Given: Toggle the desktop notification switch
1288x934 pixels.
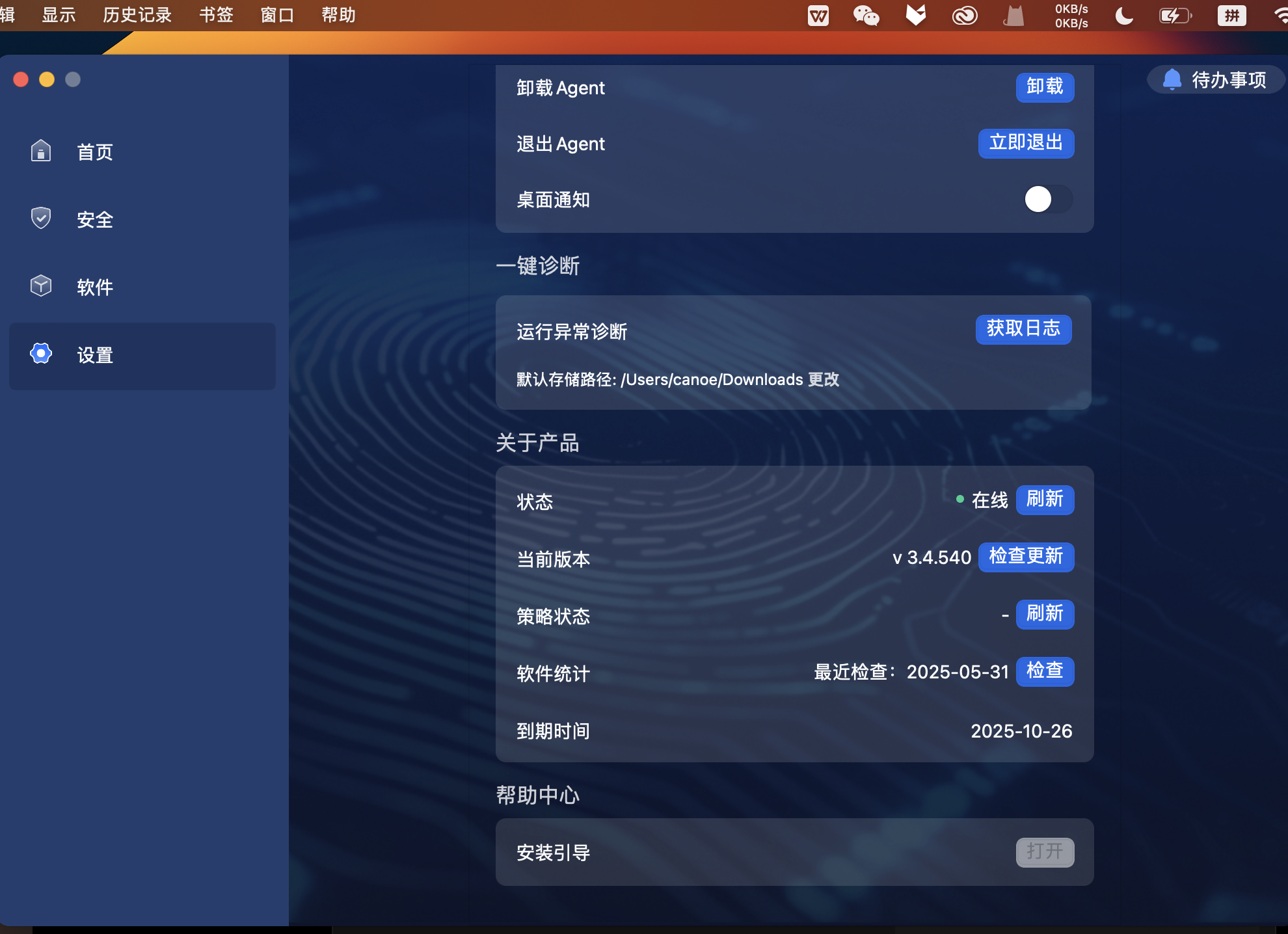Looking at the screenshot, I should pos(1047,199).
